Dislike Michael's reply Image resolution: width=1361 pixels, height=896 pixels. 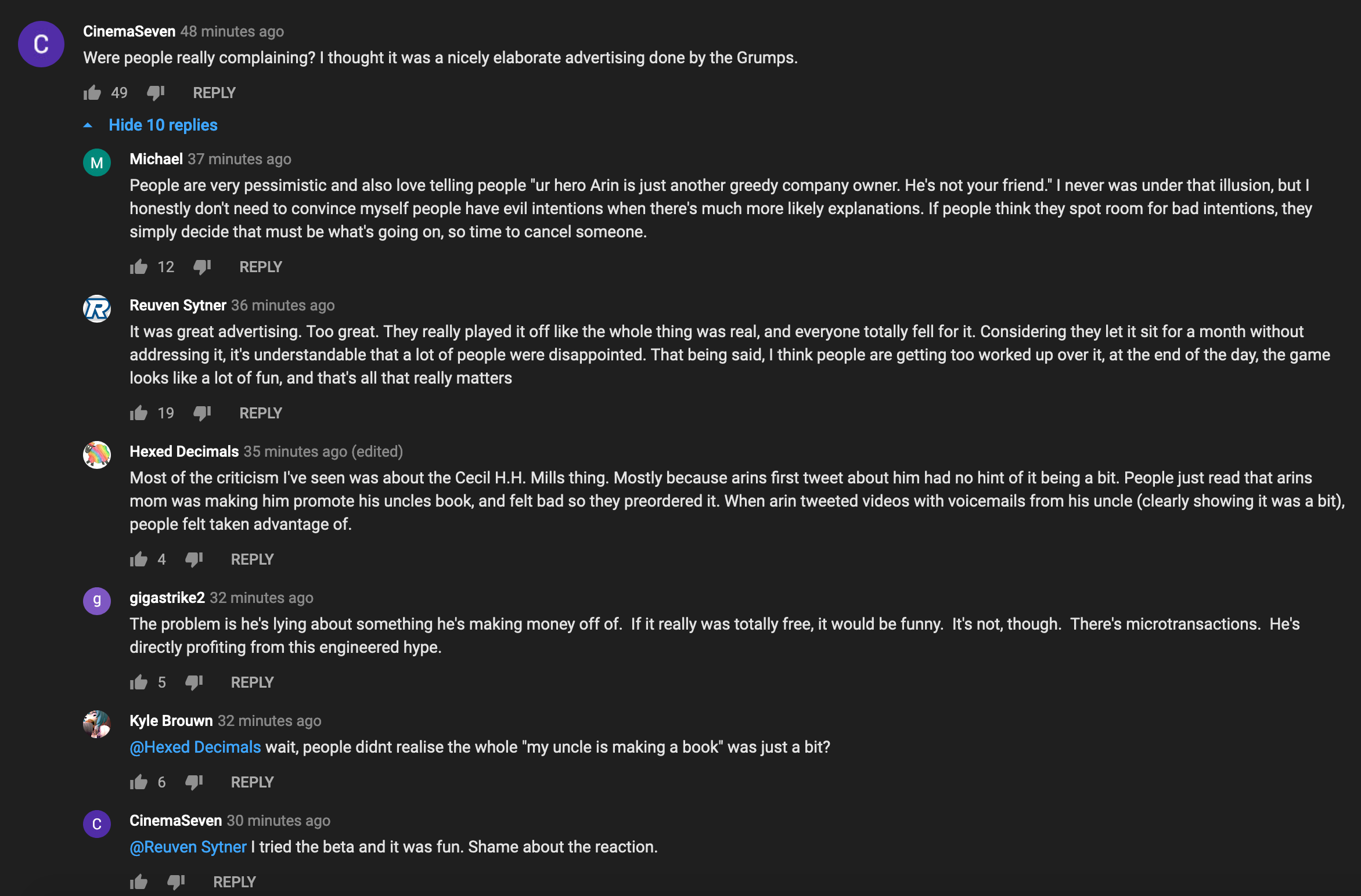point(202,267)
